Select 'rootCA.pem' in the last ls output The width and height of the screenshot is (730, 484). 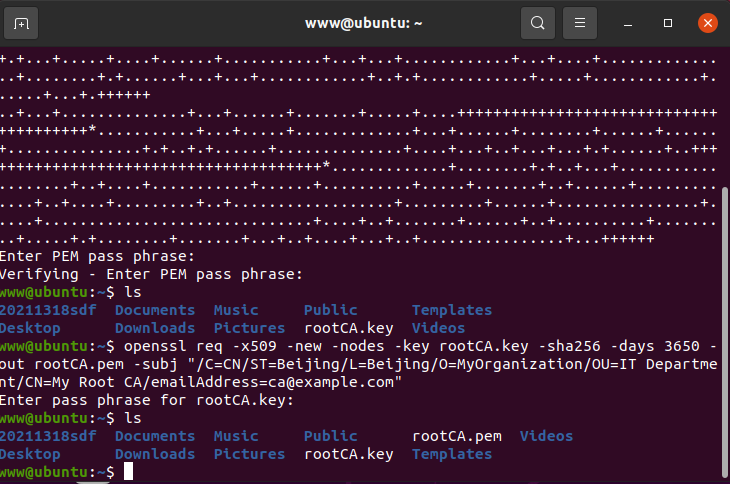point(457,436)
